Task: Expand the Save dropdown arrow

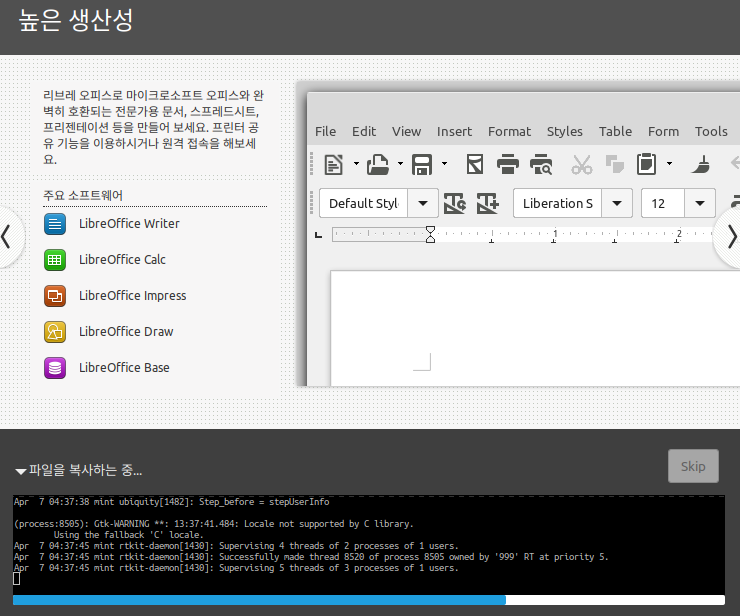Action: pyautogui.click(x=444, y=164)
